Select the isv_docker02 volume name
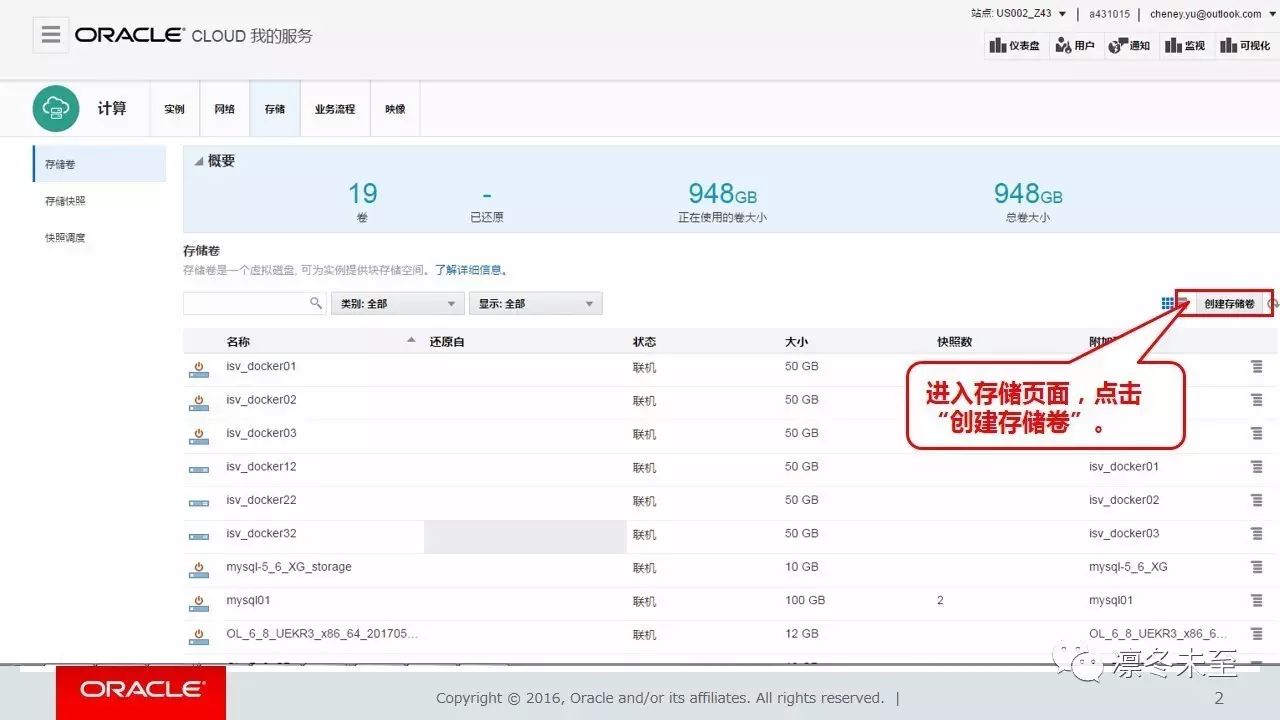1280x720 pixels. tap(261, 400)
